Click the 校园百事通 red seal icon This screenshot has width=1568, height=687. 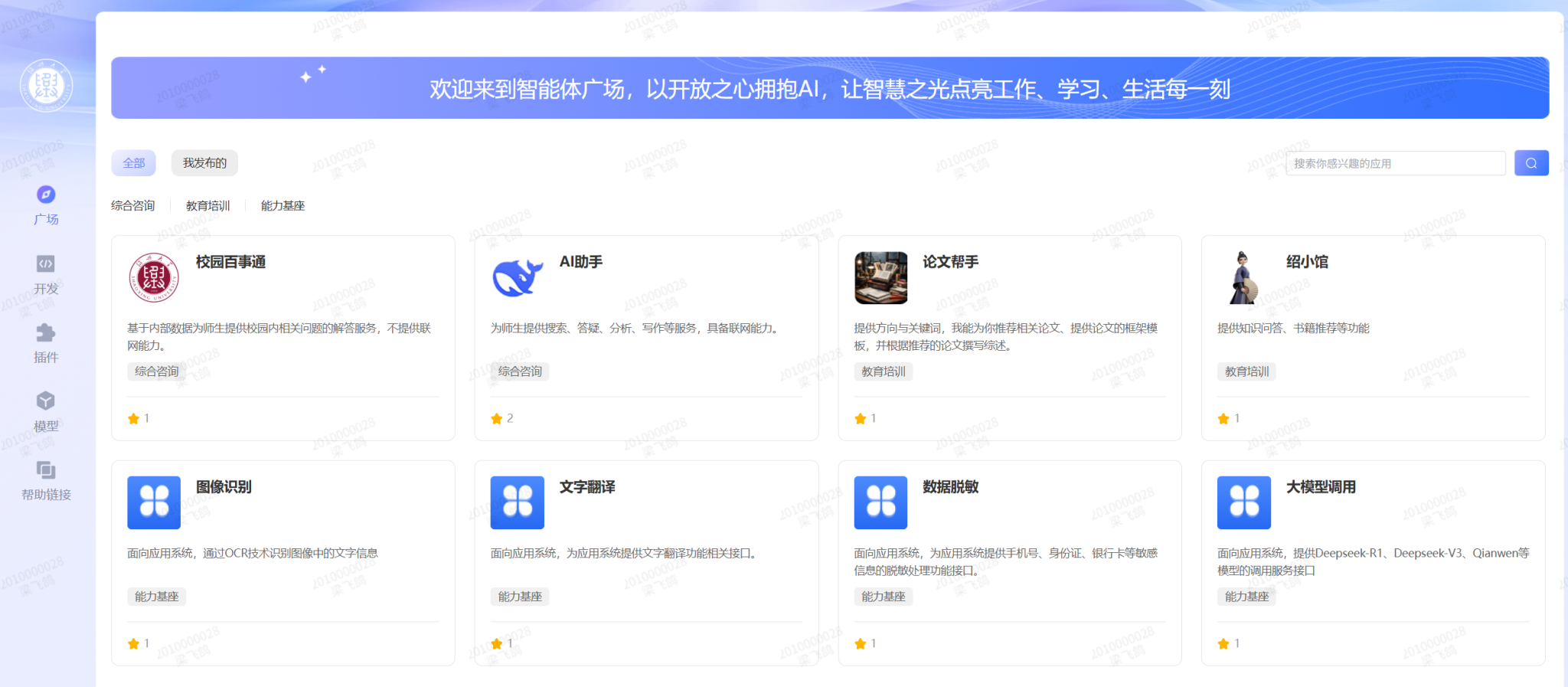tap(154, 277)
